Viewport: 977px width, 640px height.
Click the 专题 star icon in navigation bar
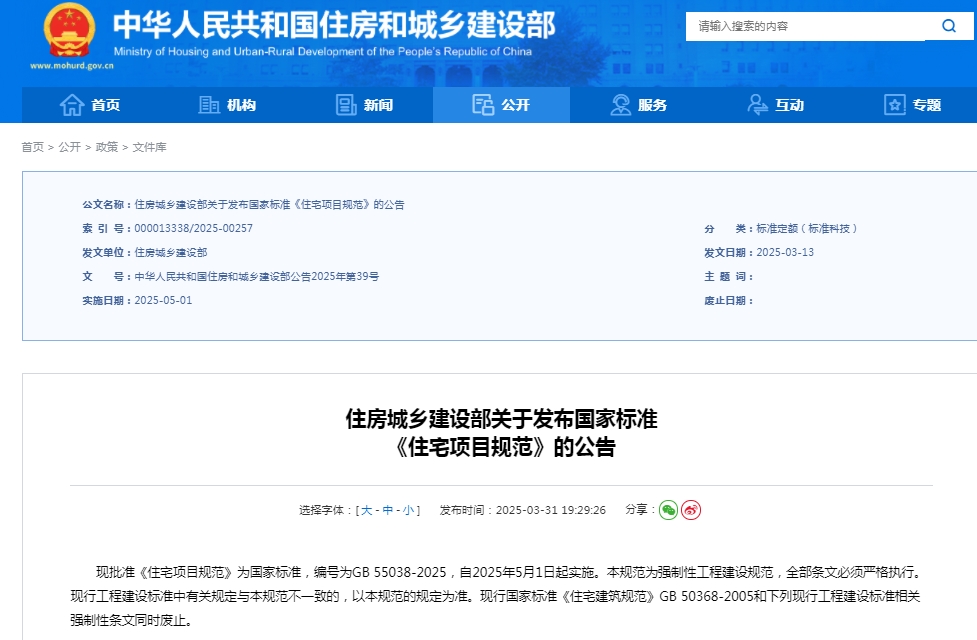tap(894, 104)
